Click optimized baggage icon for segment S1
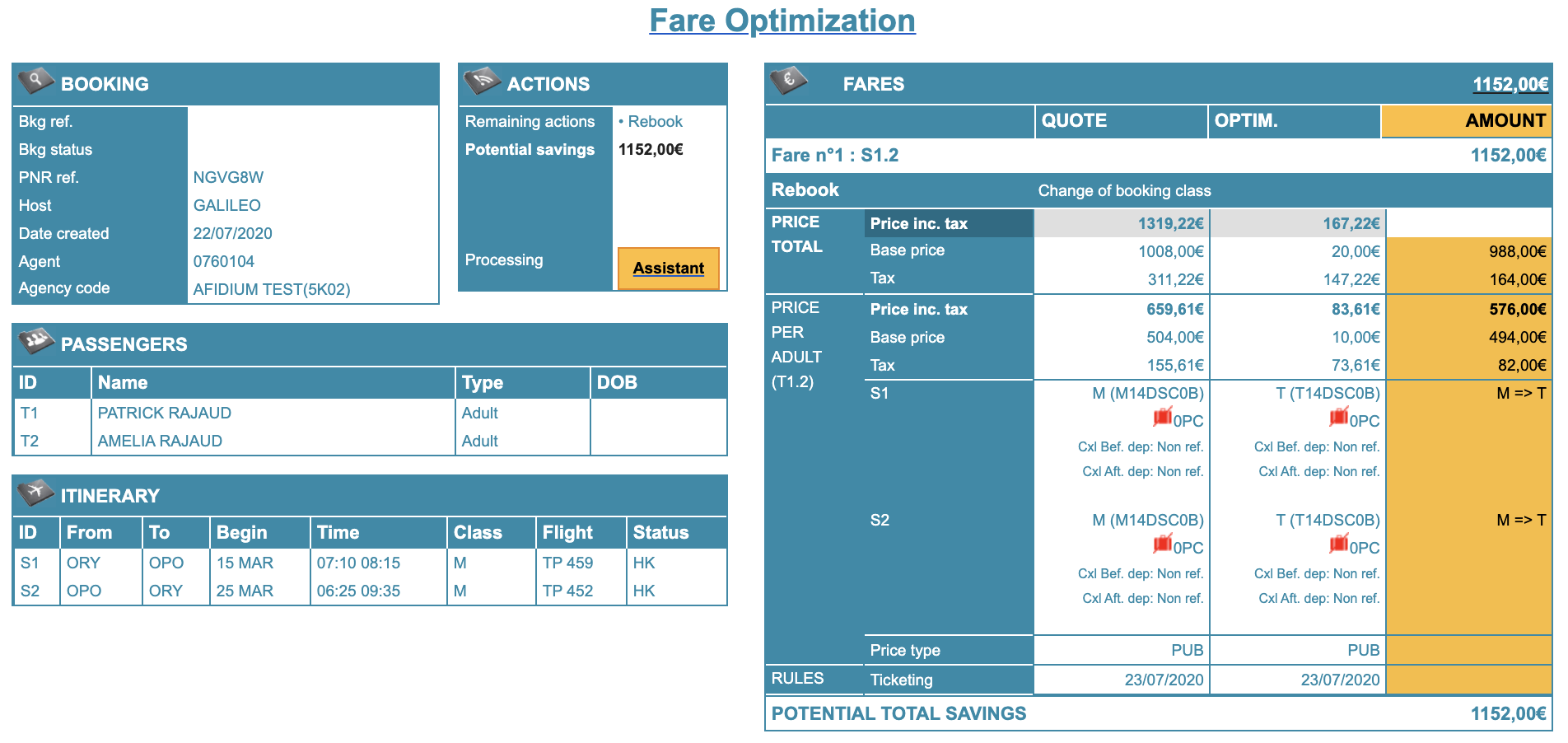 pos(1338,418)
